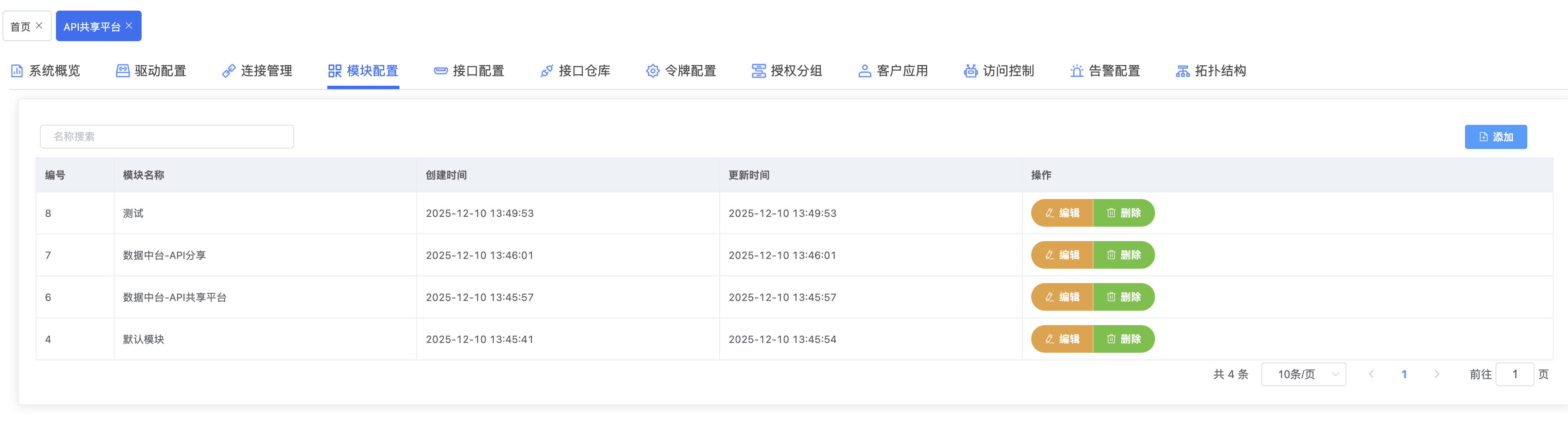Click the 拓扑结构 topology icon
The width and height of the screenshot is (1568, 427).
click(x=1182, y=71)
